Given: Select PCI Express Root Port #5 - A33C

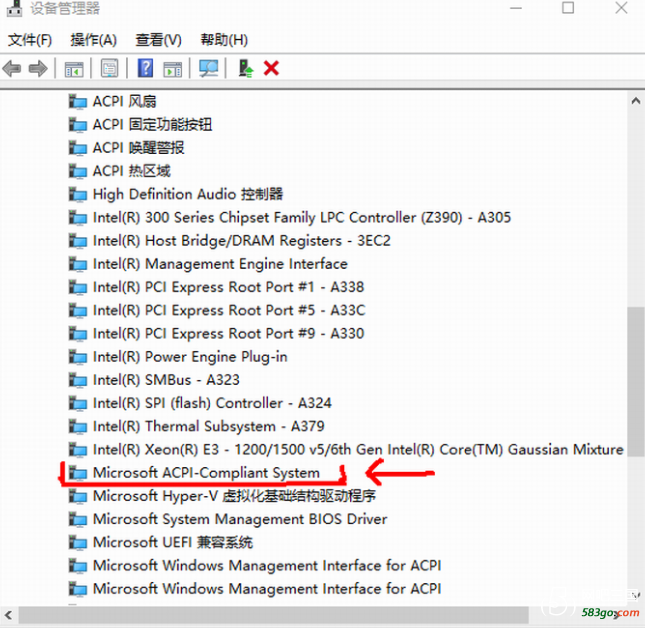Looking at the screenshot, I should pos(229,310).
